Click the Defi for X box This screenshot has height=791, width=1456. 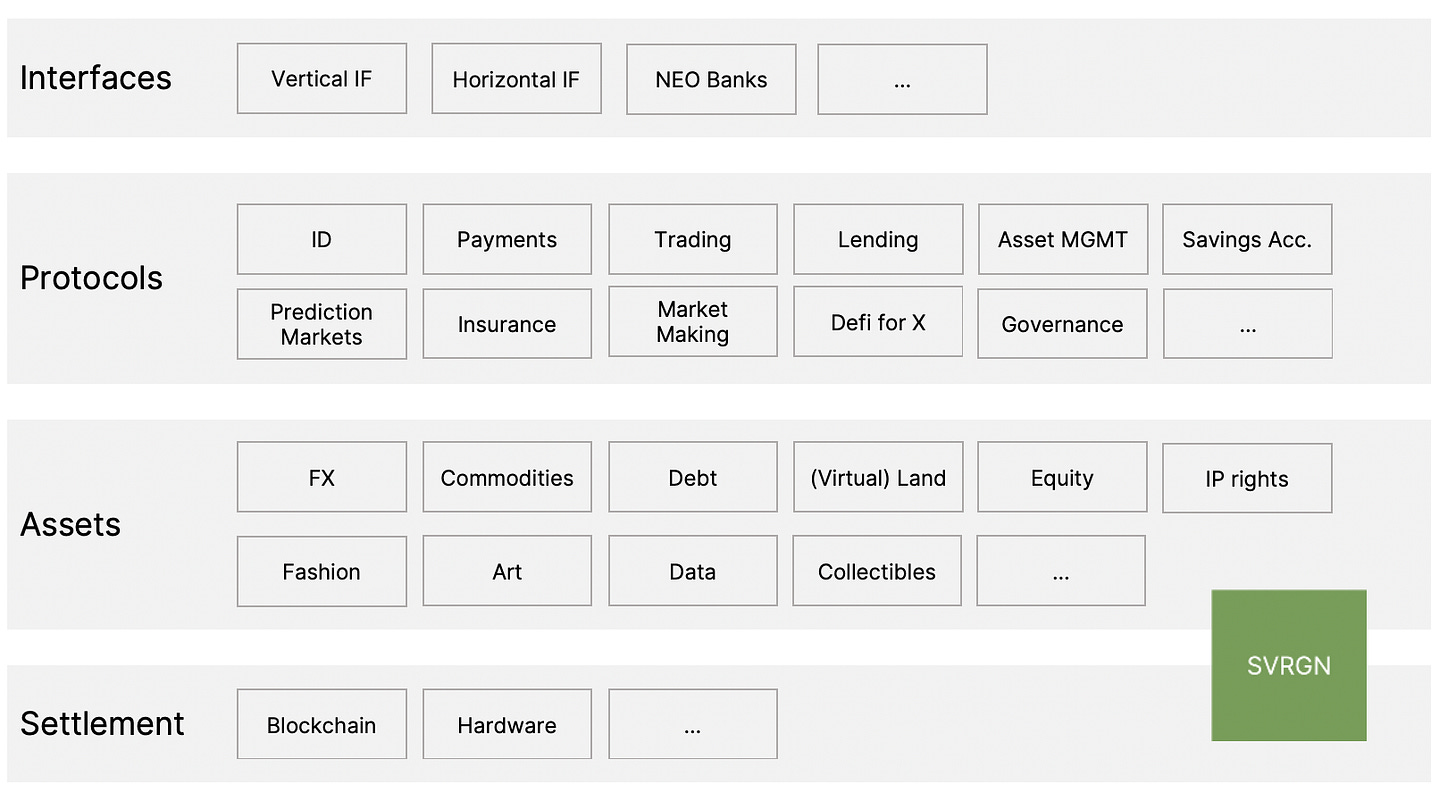click(878, 322)
